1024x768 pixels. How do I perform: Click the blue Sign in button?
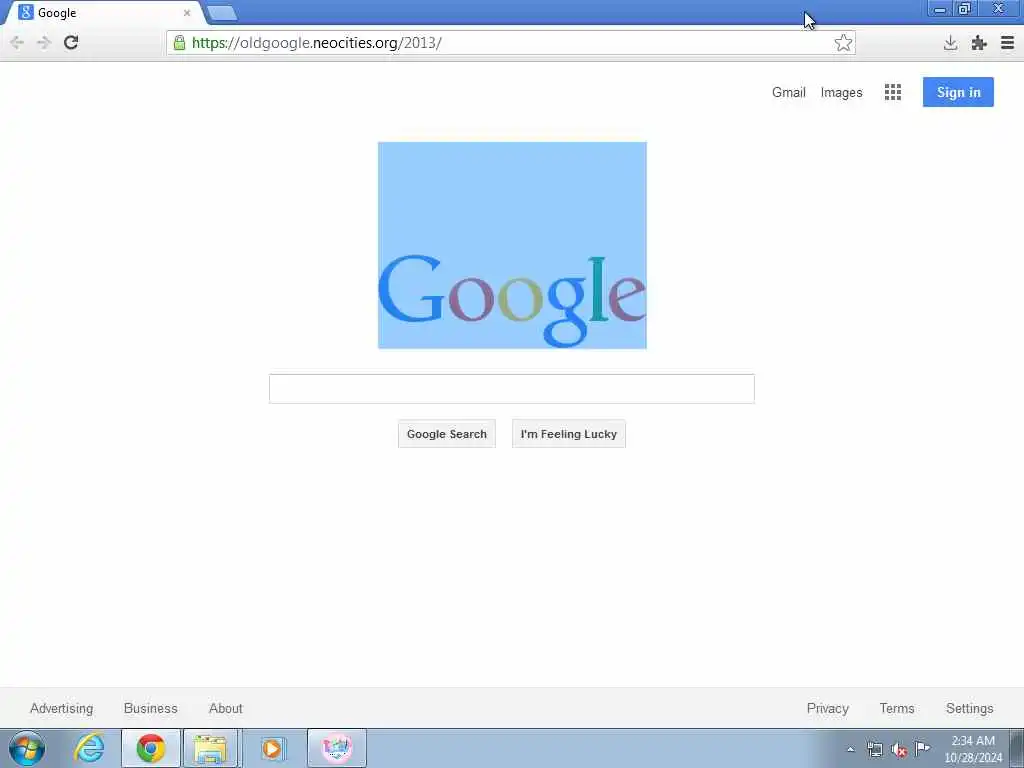pyautogui.click(x=958, y=92)
